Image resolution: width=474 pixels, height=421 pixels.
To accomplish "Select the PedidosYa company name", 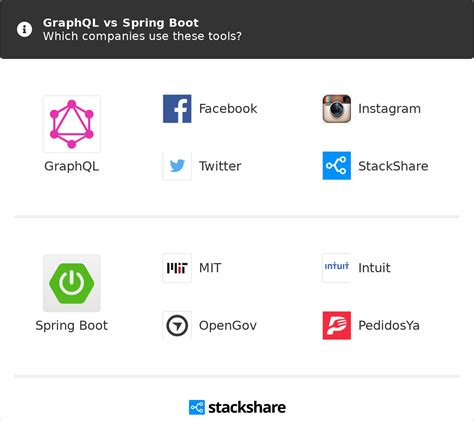I will 389,325.
